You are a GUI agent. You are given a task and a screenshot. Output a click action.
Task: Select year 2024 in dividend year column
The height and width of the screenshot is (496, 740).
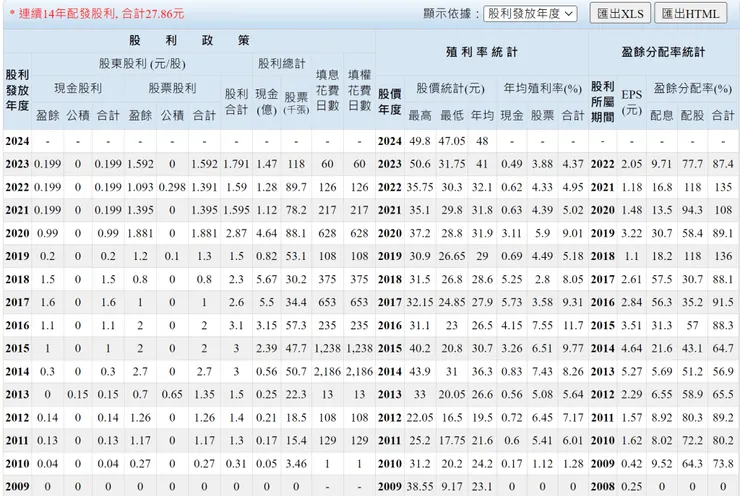click(17, 141)
